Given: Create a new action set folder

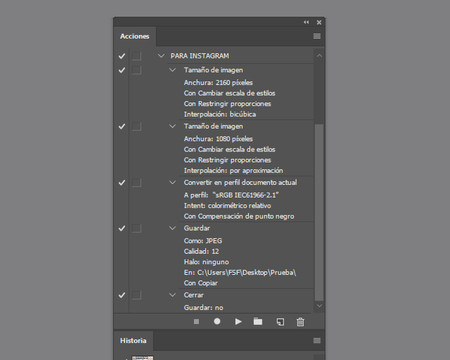Looking at the screenshot, I should pyautogui.click(x=258, y=321).
